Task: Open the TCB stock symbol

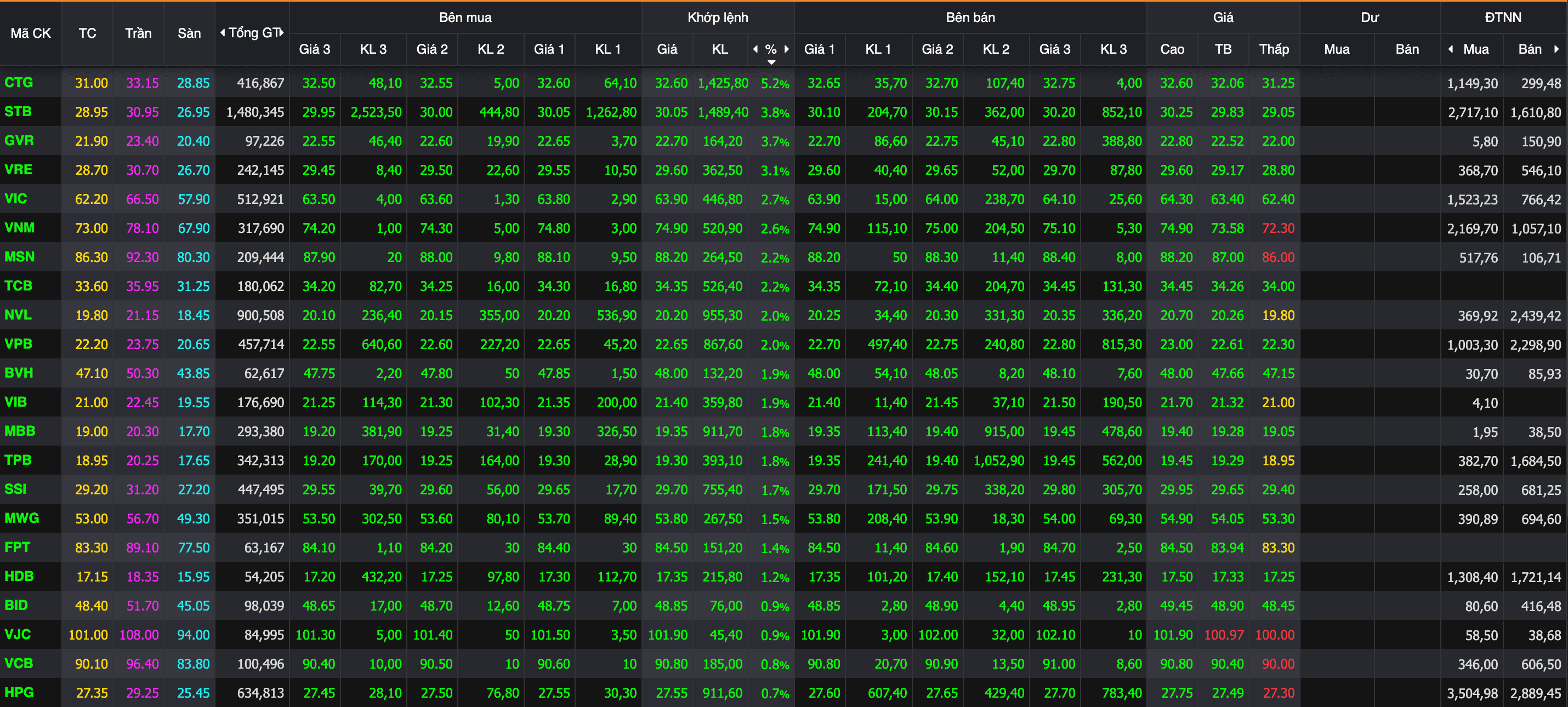Action: click(x=18, y=286)
